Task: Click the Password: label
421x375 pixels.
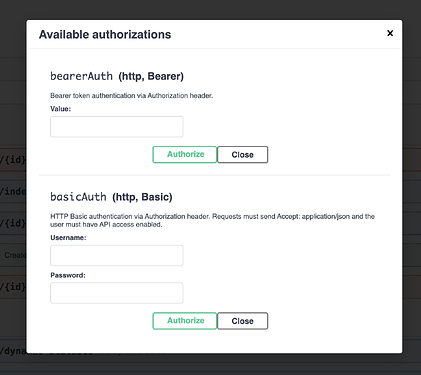Action: point(68,275)
